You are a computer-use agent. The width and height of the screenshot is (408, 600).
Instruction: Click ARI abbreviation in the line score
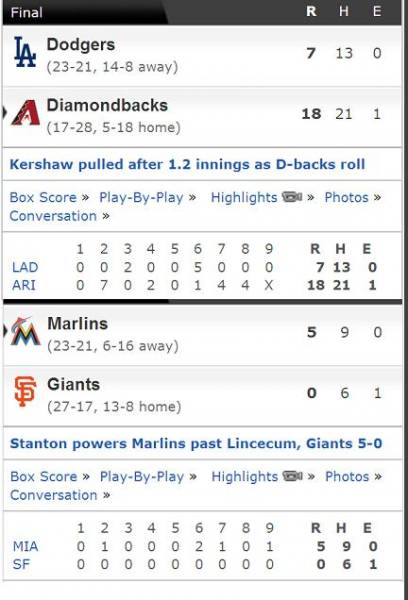pyautogui.click(x=24, y=285)
